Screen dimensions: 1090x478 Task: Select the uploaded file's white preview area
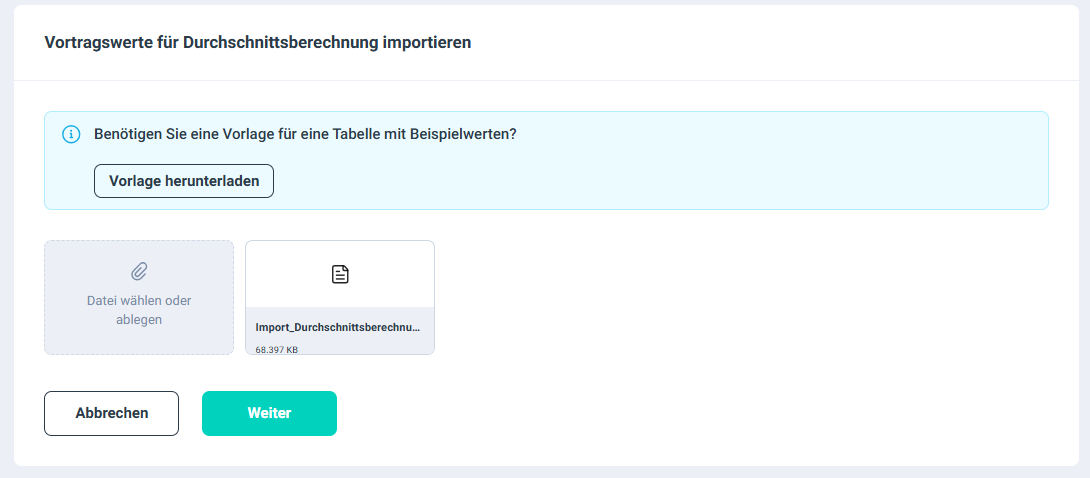tap(340, 274)
